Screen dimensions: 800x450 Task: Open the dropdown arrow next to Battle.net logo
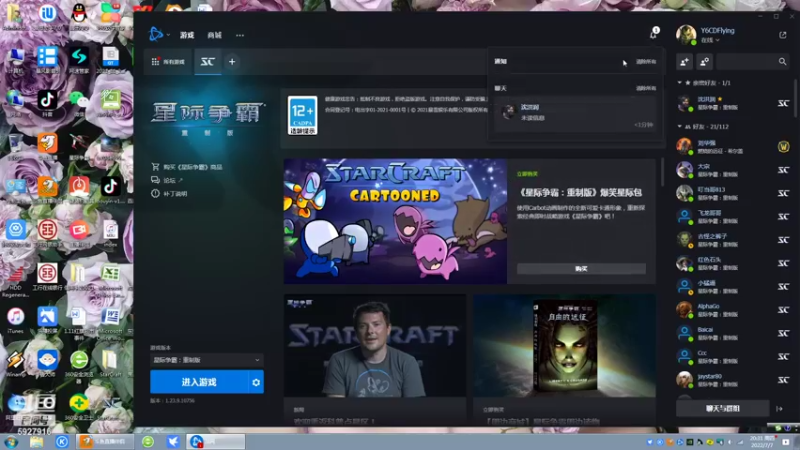tap(168, 35)
